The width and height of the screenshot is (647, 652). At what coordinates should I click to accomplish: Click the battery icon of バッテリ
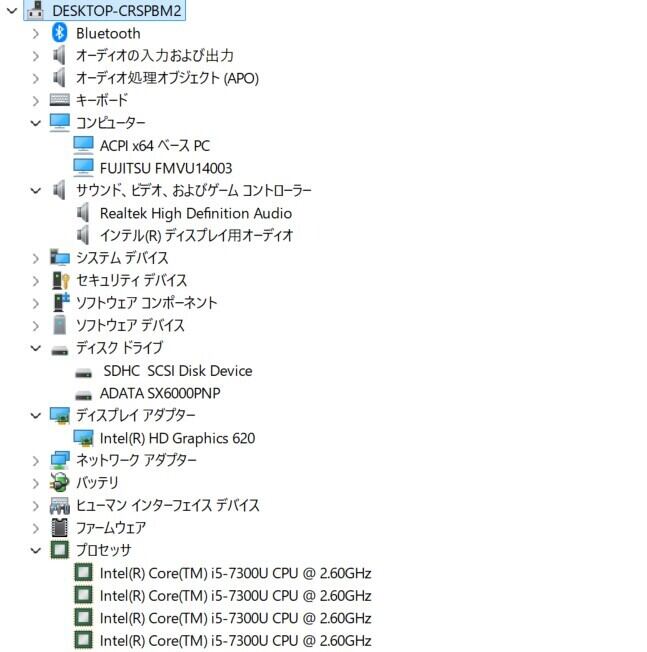(59, 482)
